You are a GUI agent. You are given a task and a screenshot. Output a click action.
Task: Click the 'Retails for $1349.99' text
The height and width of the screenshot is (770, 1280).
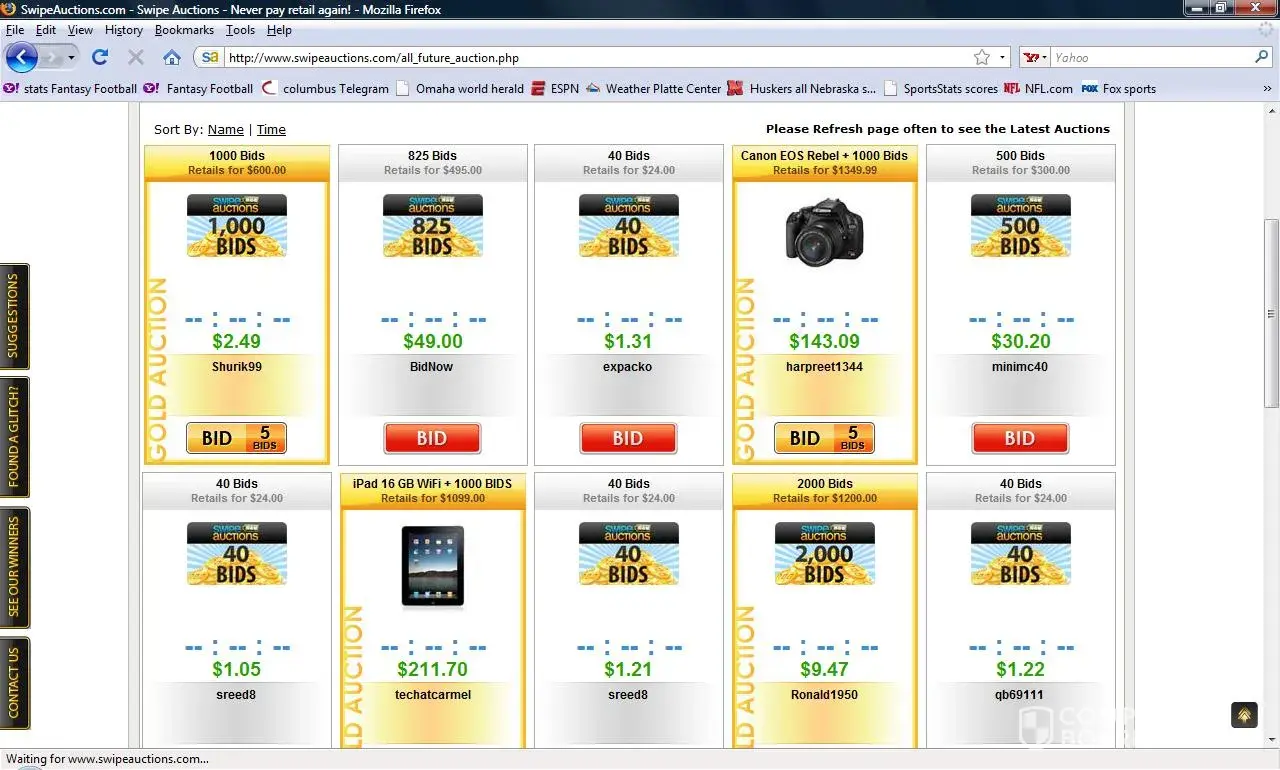click(x=825, y=171)
